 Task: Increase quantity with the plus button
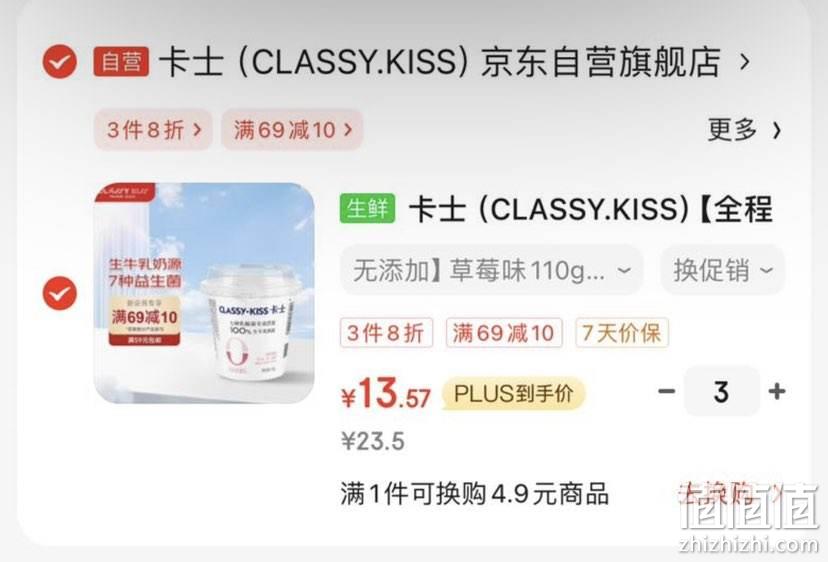[x=777, y=391]
